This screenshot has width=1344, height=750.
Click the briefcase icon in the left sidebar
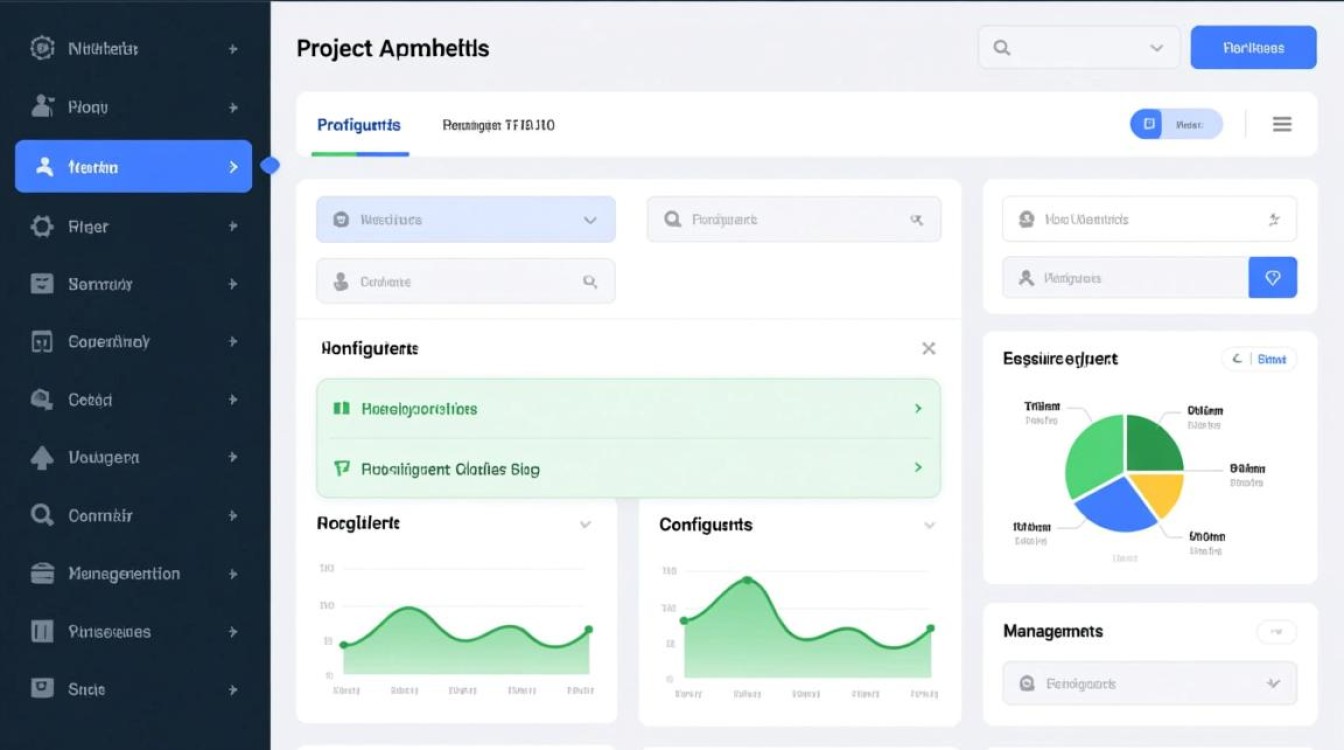pyautogui.click(x=42, y=573)
